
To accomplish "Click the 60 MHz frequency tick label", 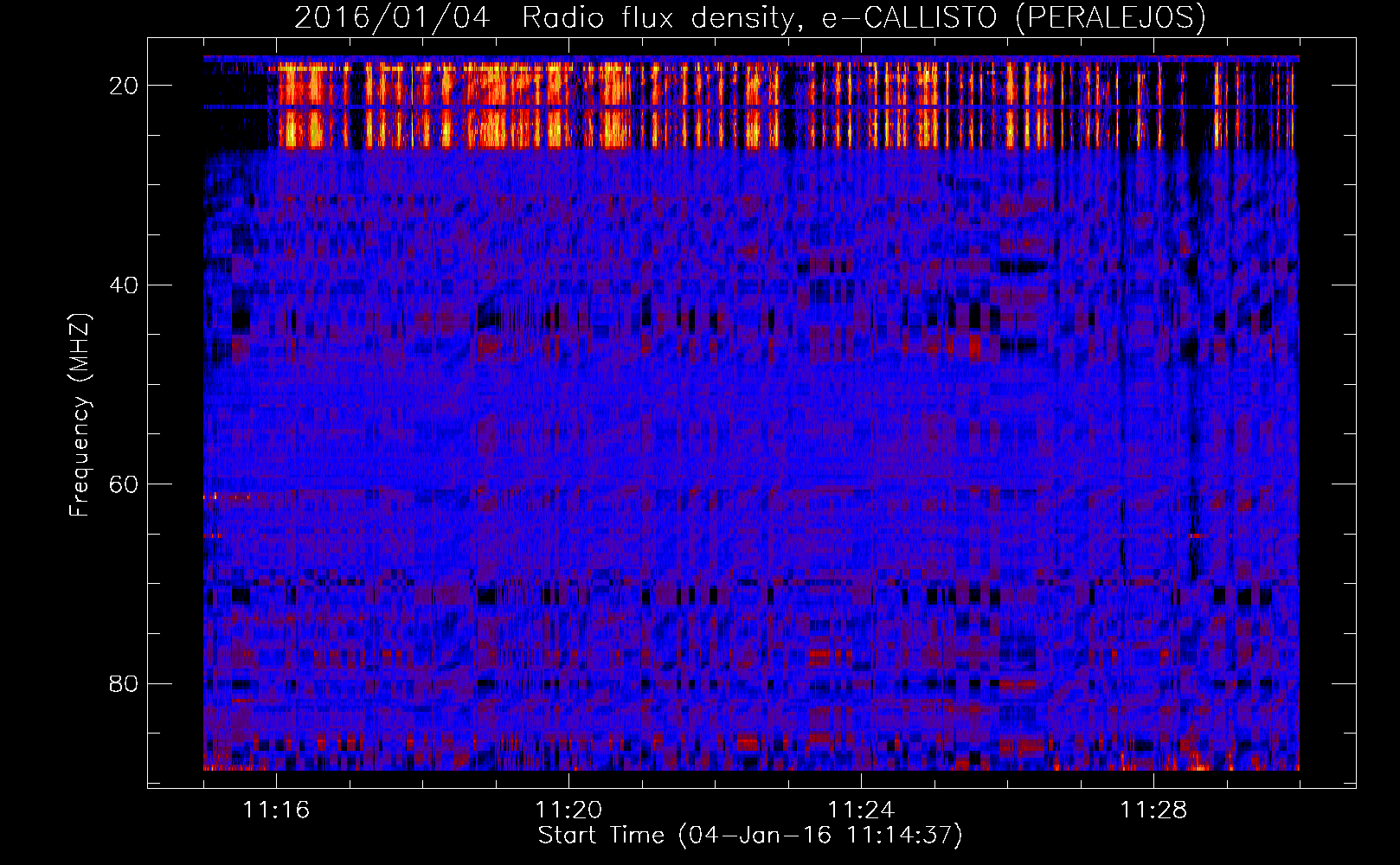I will (x=125, y=484).
